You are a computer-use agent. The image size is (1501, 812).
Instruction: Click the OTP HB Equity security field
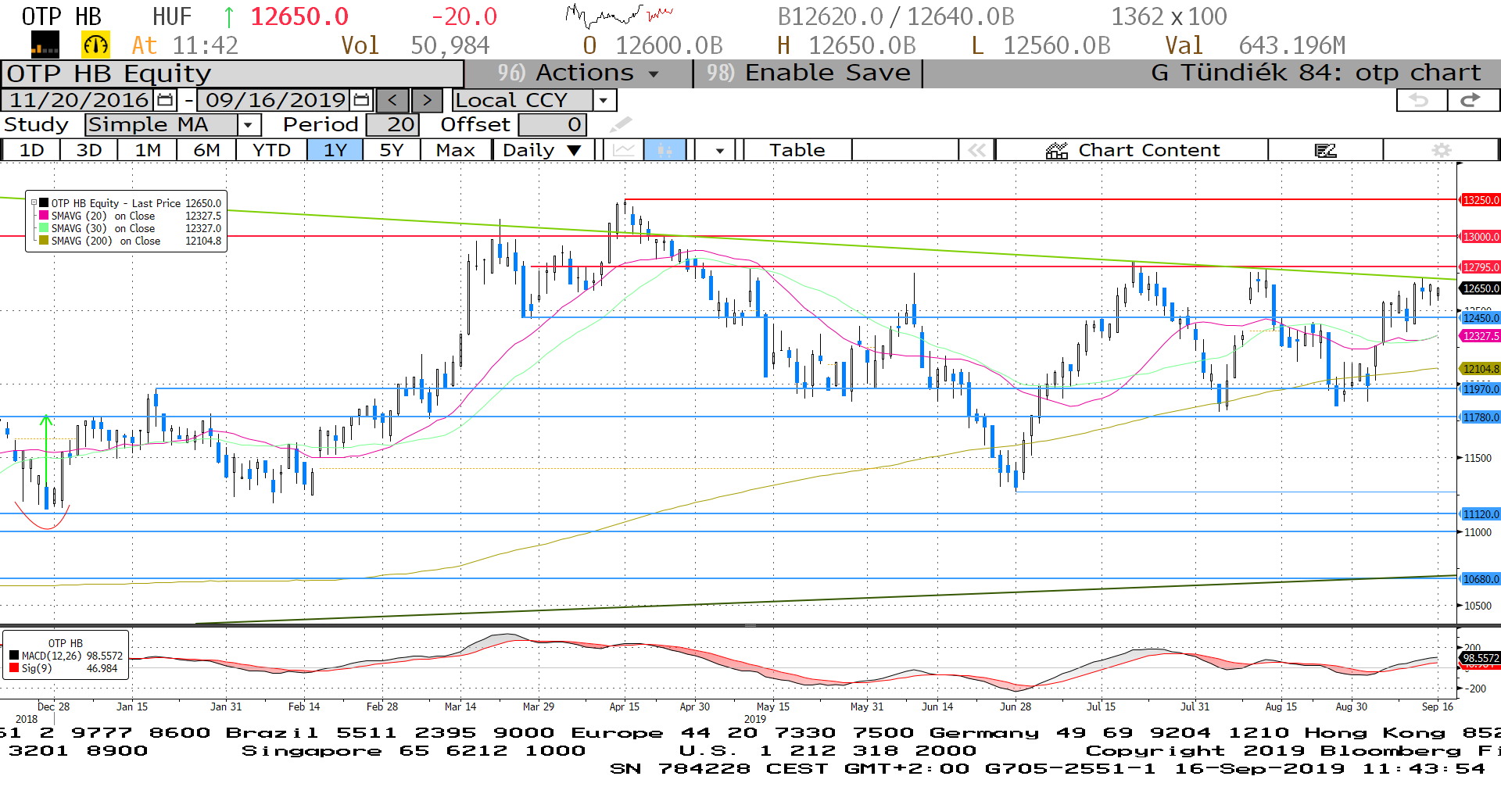pyautogui.click(x=232, y=73)
